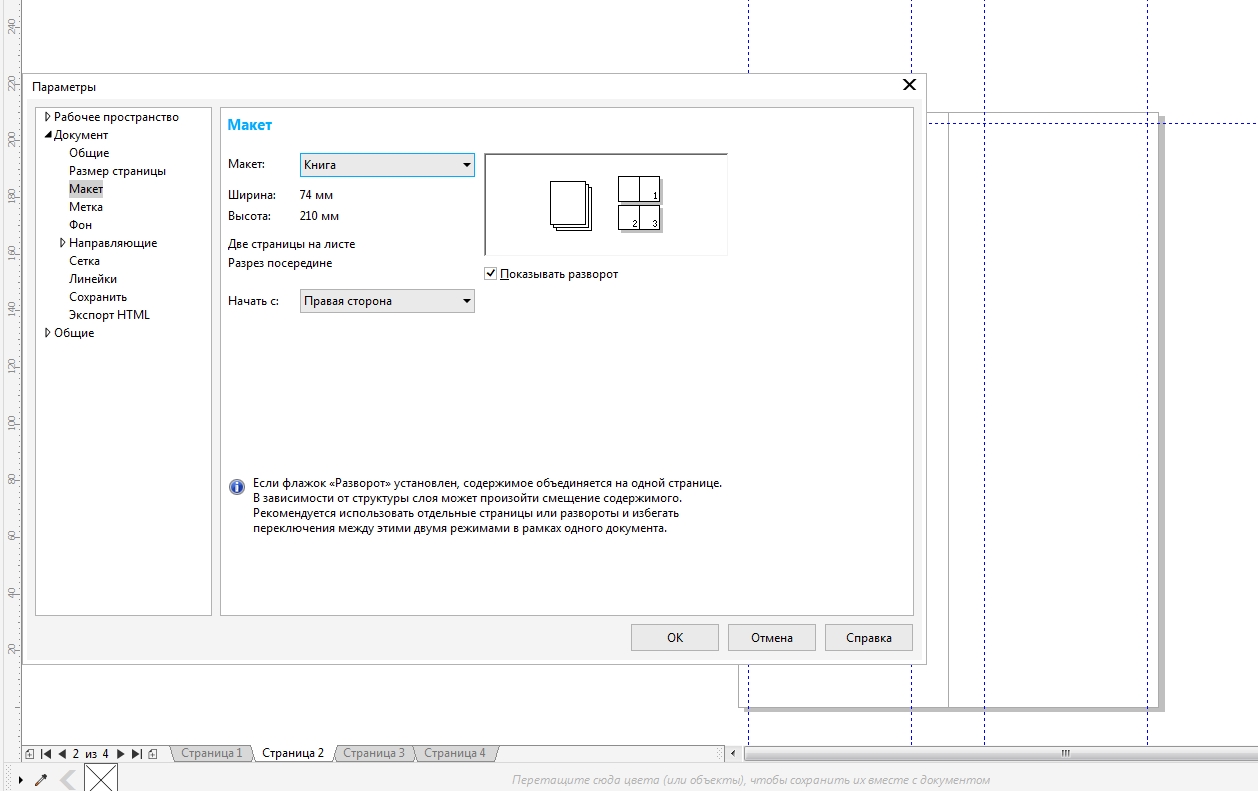The height and width of the screenshot is (791, 1258).
Task: Click the text 'Разрез посередине'
Action: pyautogui.click(x=280, y=263)
